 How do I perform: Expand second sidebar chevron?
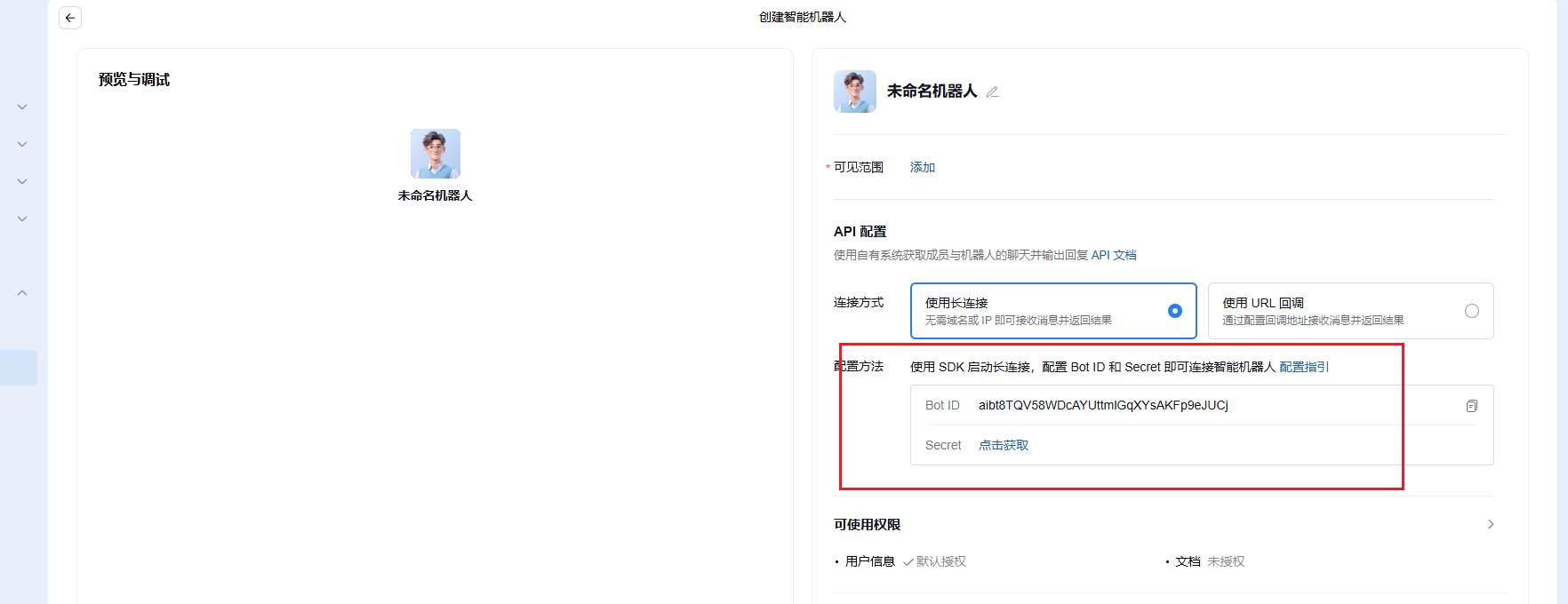(22, 144)
